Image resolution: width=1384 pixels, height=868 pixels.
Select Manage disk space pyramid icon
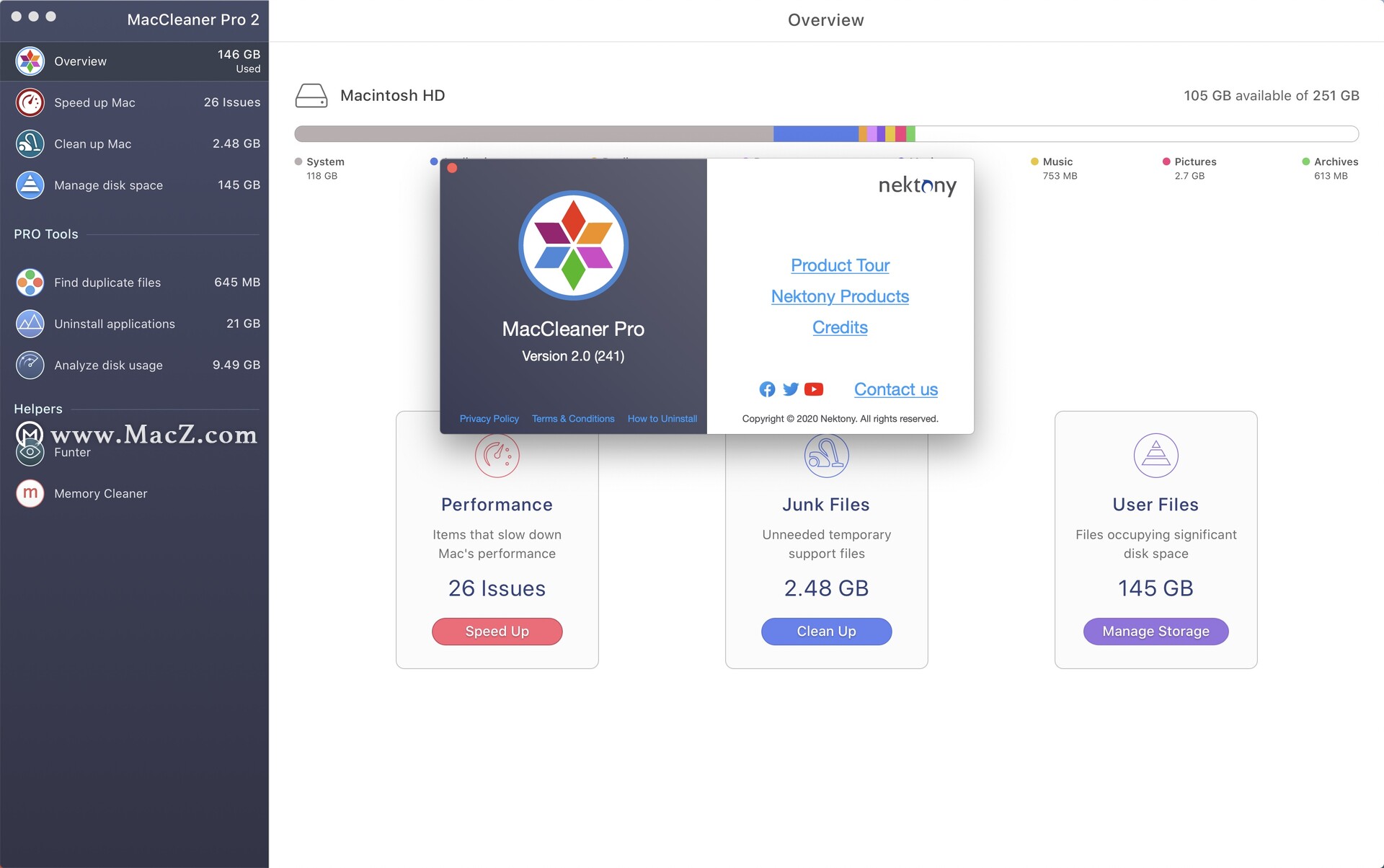(30, 185)
